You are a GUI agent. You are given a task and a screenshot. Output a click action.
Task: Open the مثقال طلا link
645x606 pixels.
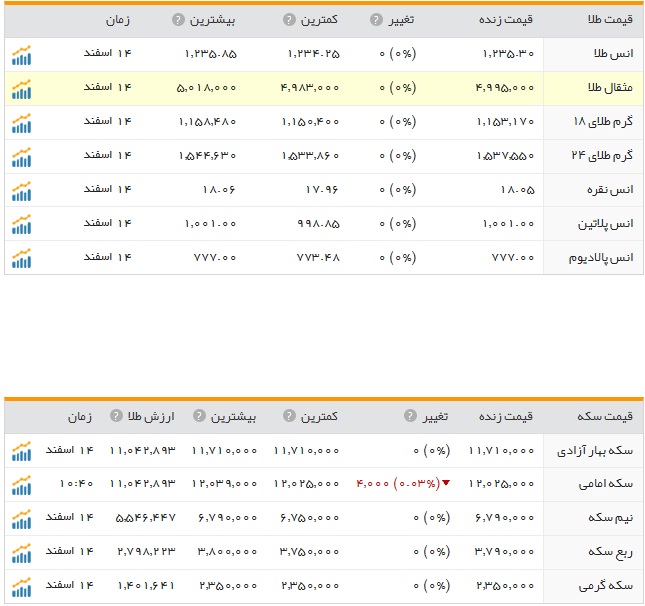[x=610, y=88]
